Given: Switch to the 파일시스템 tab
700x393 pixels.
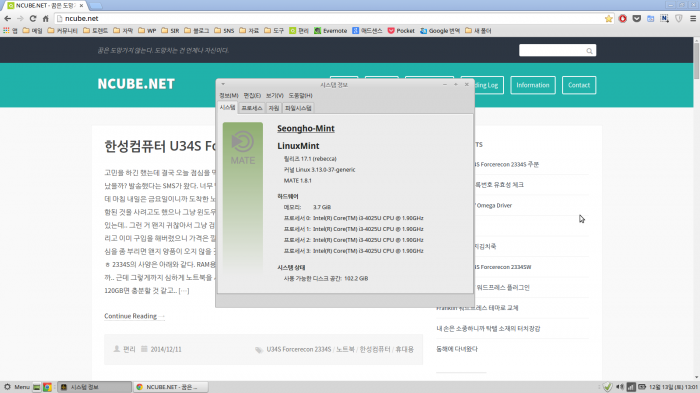Looking at the screenshot, I should [x=298, y=108].
